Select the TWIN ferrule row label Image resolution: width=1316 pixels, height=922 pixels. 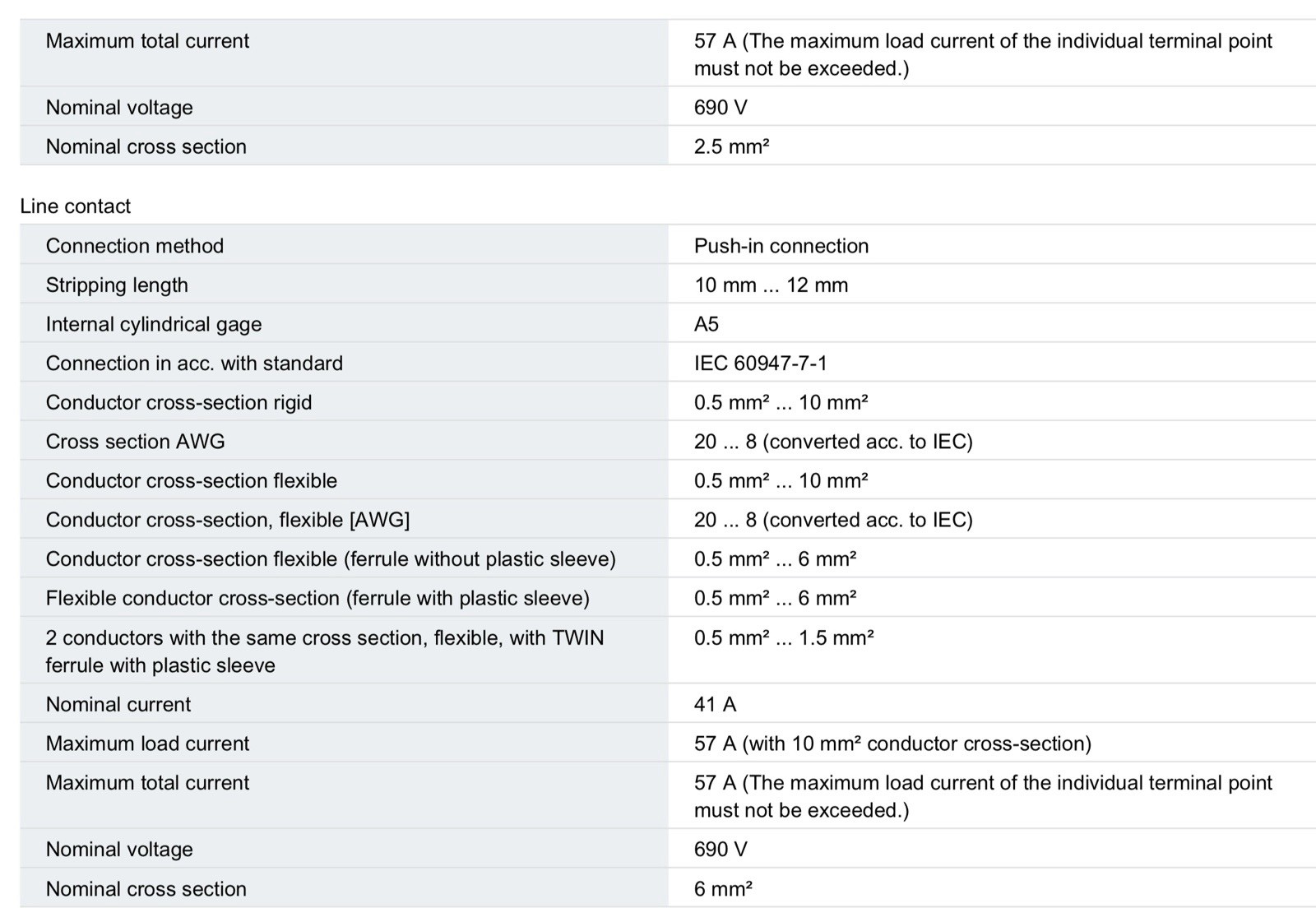(325, 651)
